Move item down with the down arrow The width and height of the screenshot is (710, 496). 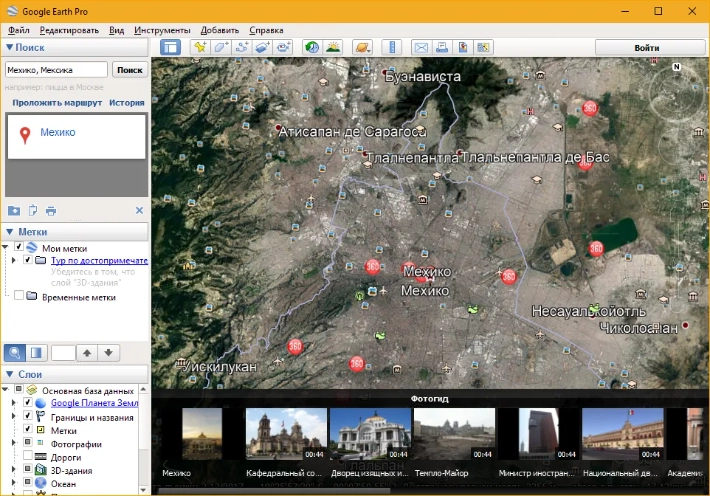click(109, 353)
